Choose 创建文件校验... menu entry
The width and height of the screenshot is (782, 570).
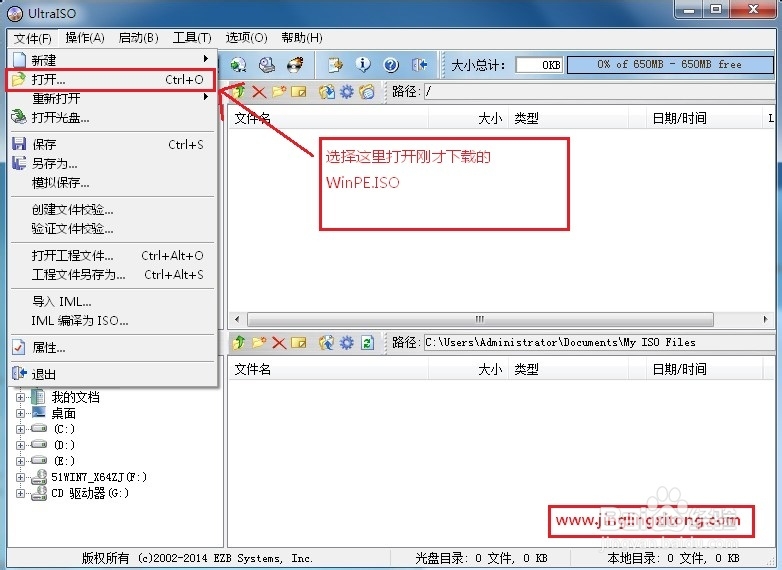point(112,209)
